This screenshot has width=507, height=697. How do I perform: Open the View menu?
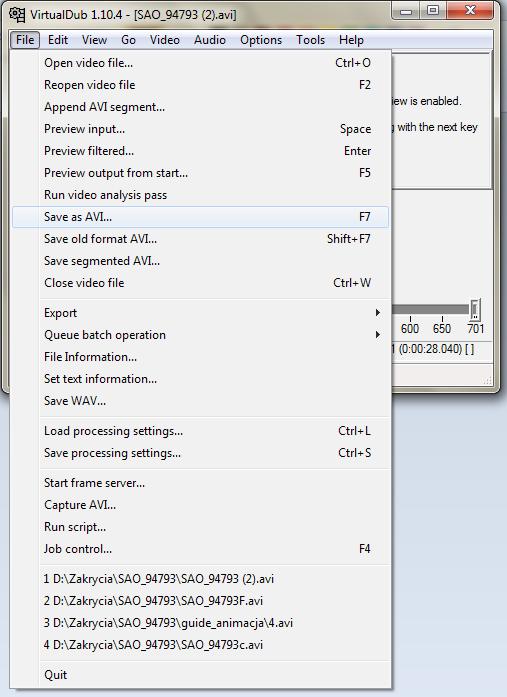[94, 40]
